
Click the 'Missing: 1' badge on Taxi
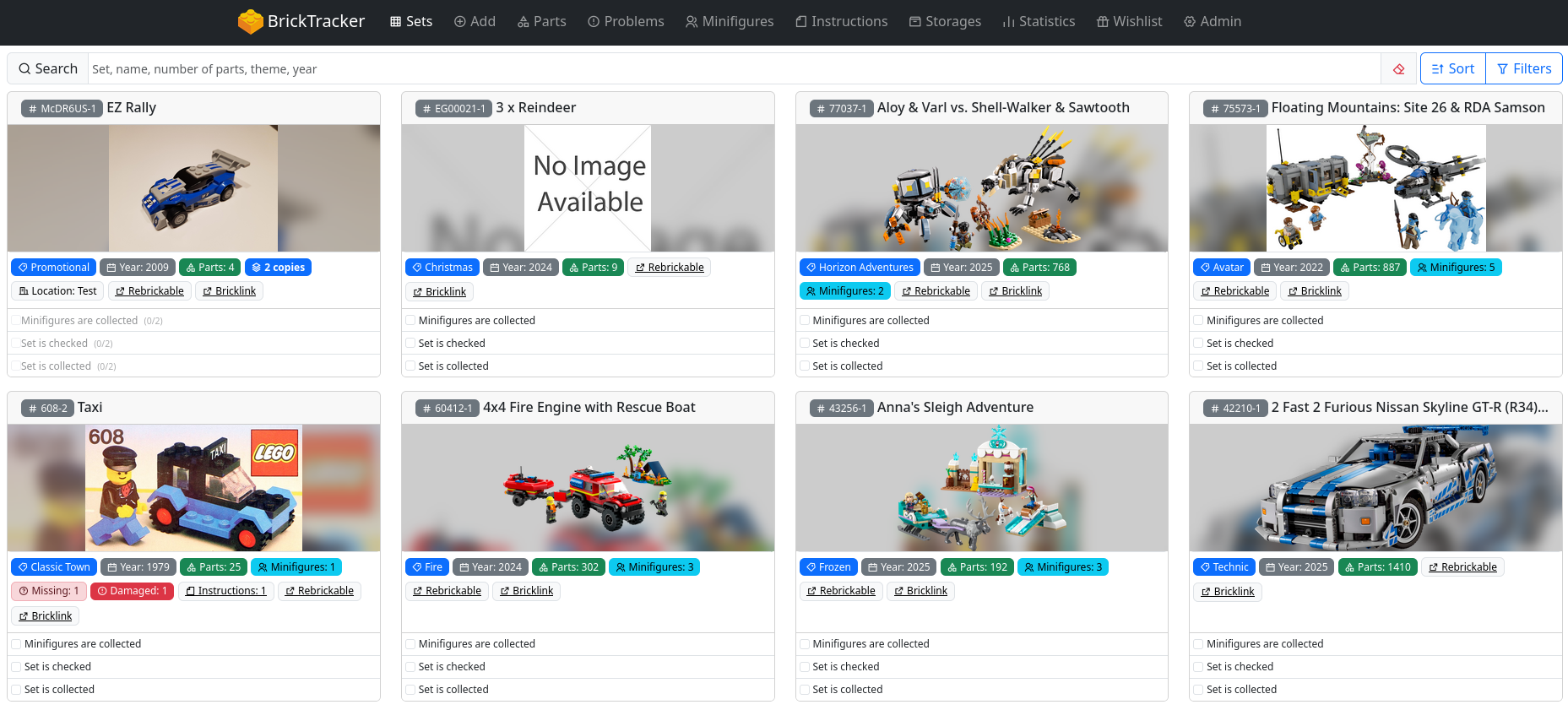pos(49,591)
